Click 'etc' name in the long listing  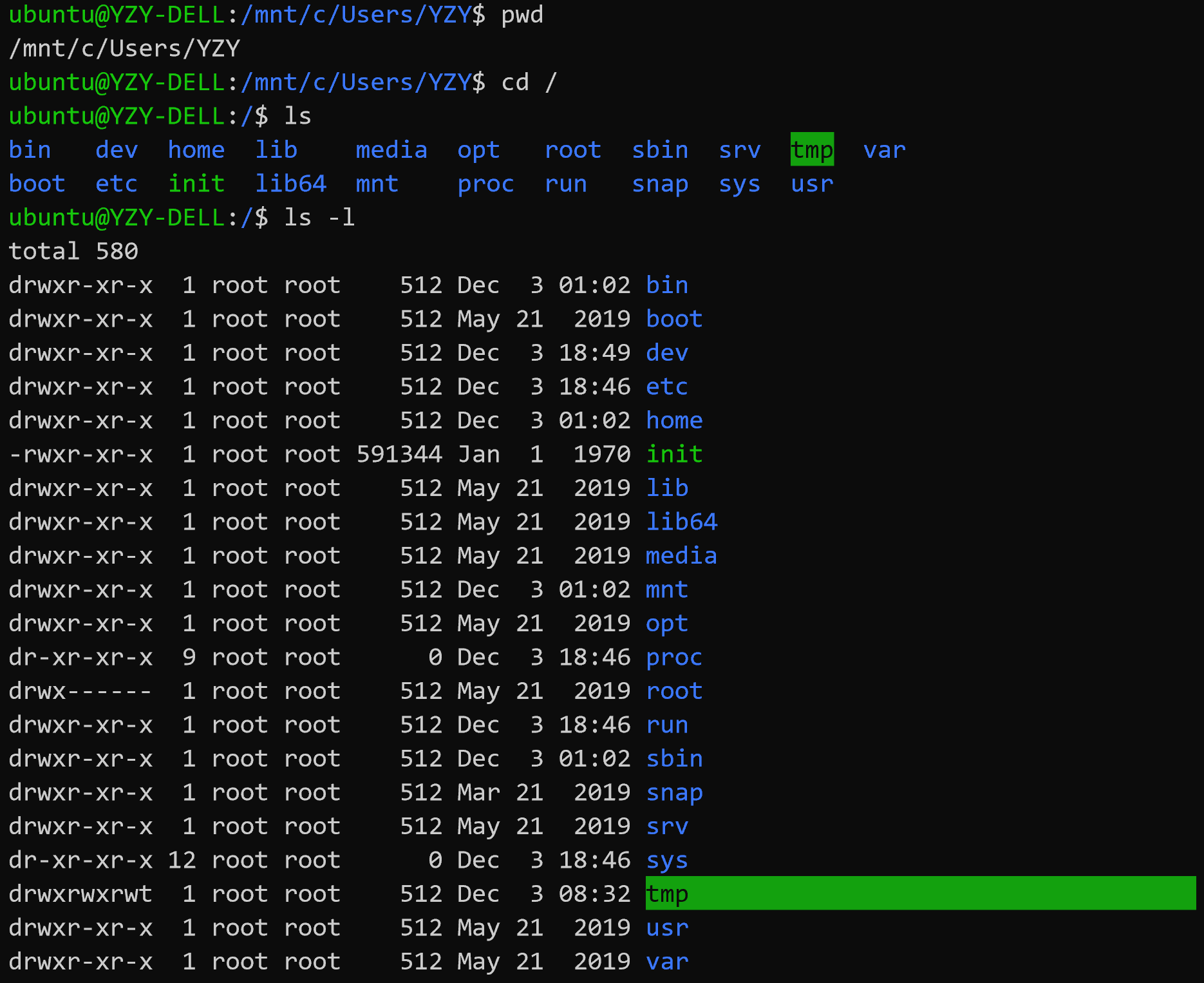click(667, 387)
